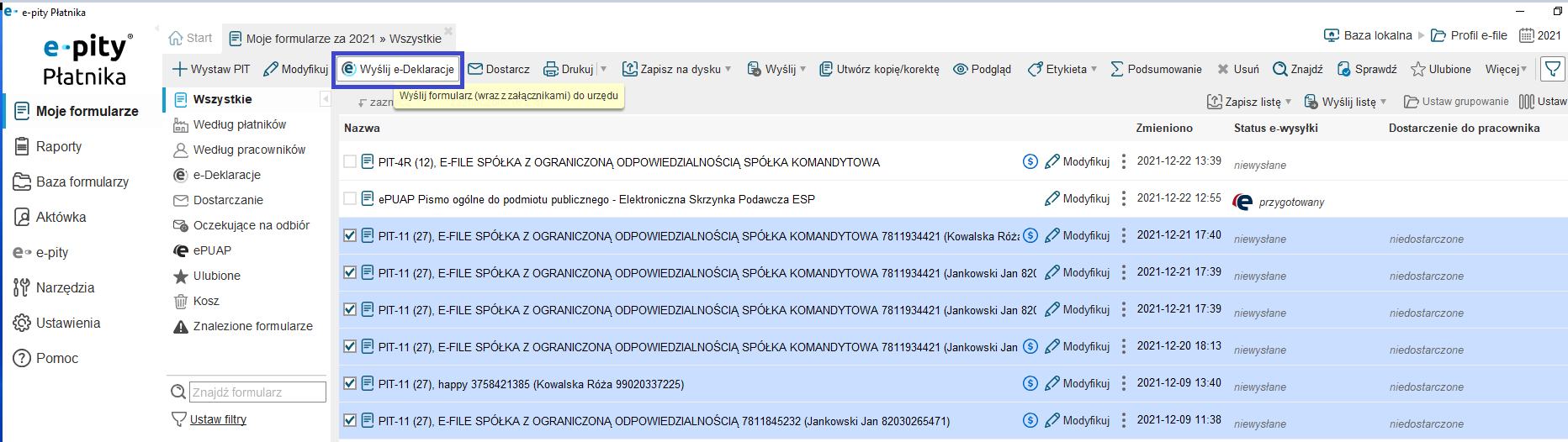This screenshot has width=1568, height=442.
Task: Select Według pracowników filter
Action: tap(239, 150)
